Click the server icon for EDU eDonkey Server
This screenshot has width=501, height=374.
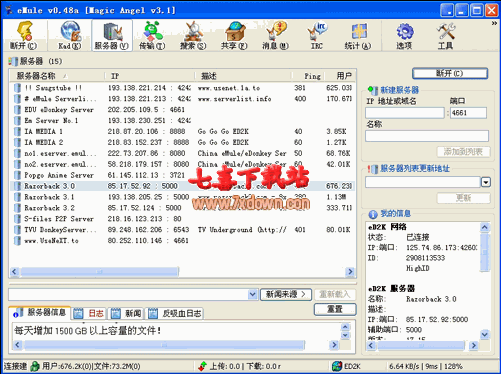click(x=17, y=110)
